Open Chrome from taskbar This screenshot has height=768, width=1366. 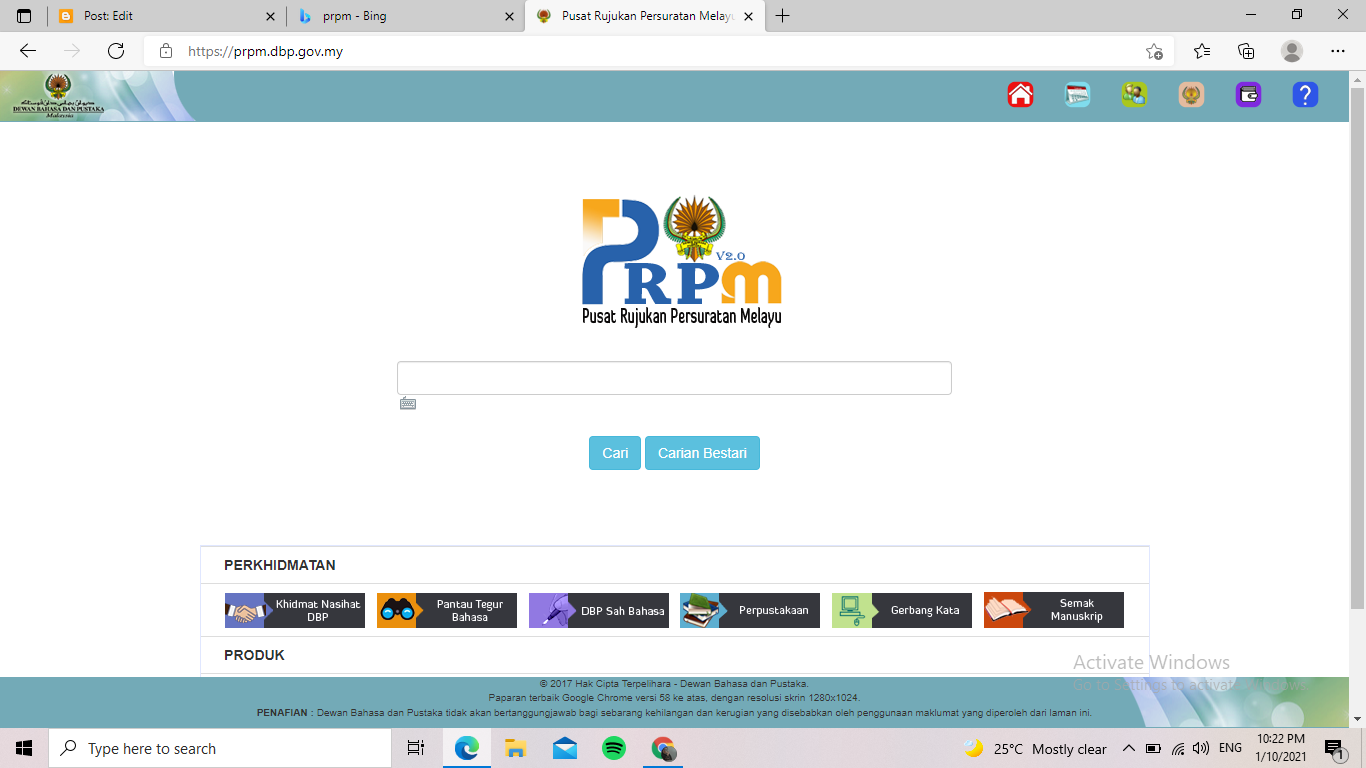click(663, 748)
